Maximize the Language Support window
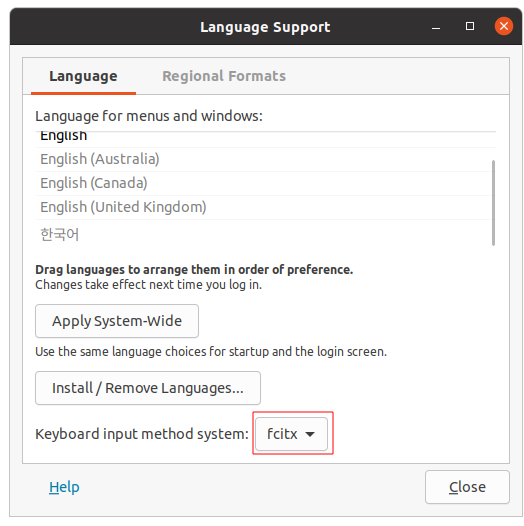The height and width of the screenshot is (526, 524). coord(470,26)
